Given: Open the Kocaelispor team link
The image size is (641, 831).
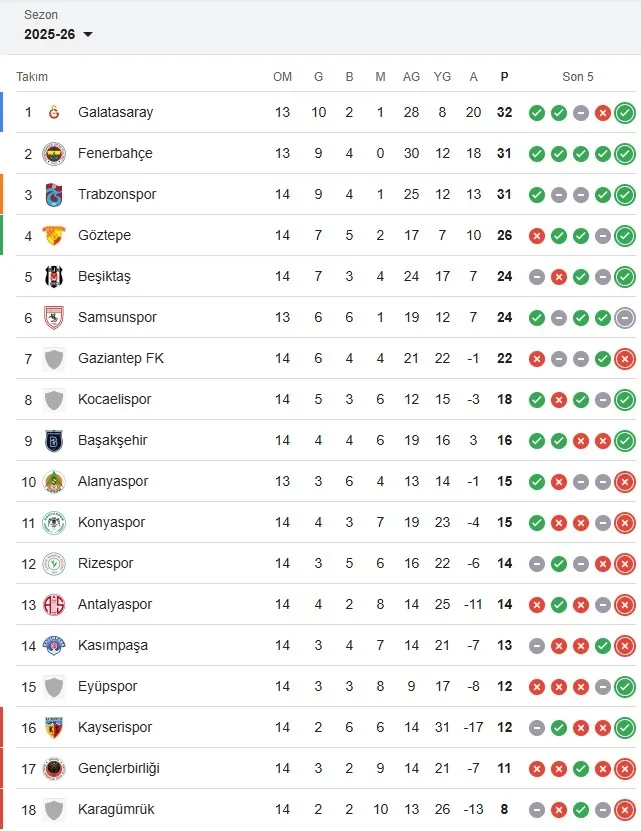Looking at the screenshot, I should click(x=115, y=399).
